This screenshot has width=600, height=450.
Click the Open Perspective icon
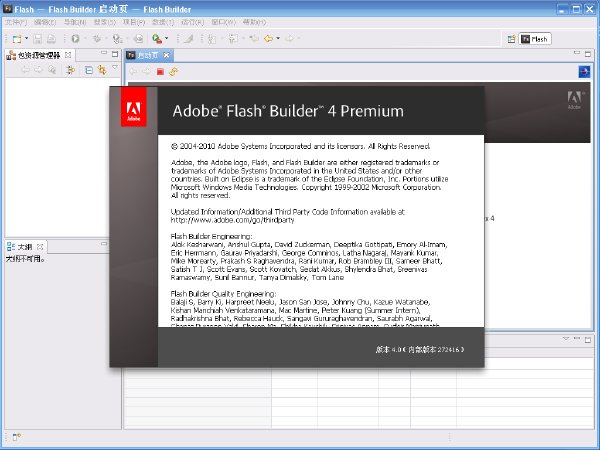point(511,39)
